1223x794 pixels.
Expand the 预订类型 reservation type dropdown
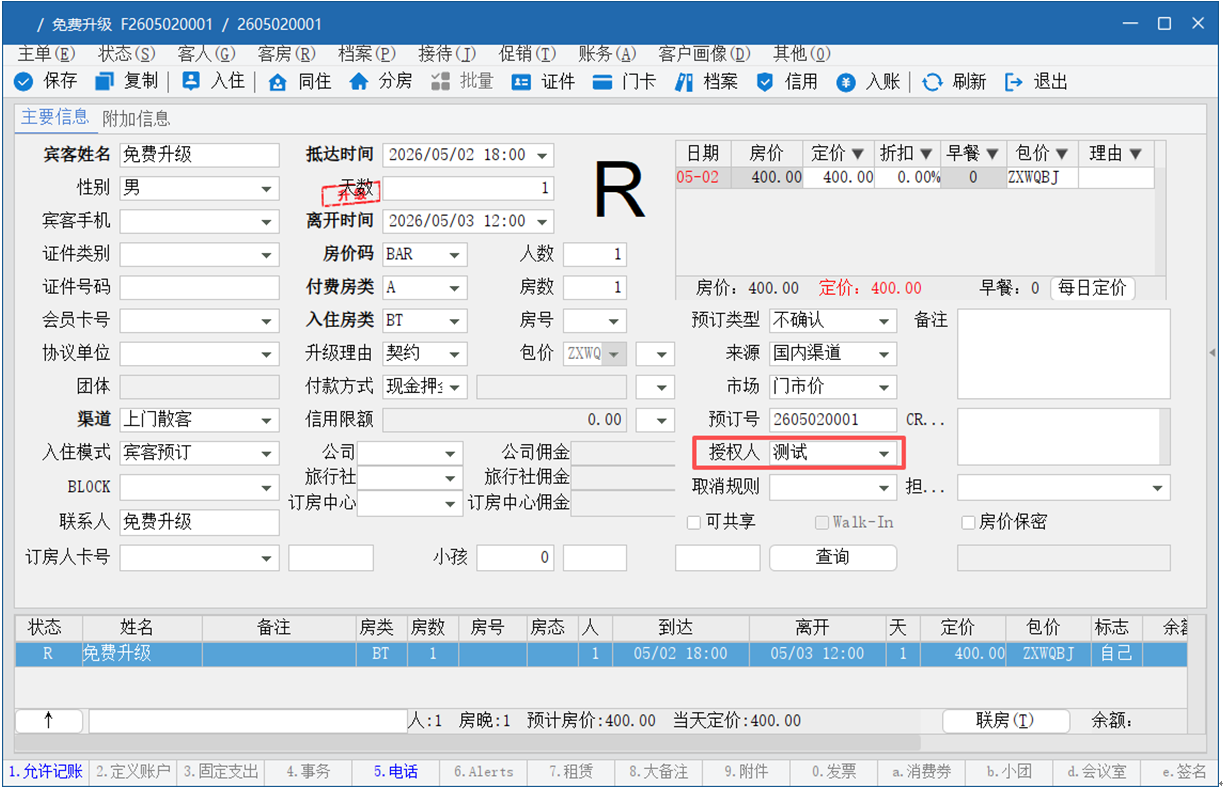884,321
